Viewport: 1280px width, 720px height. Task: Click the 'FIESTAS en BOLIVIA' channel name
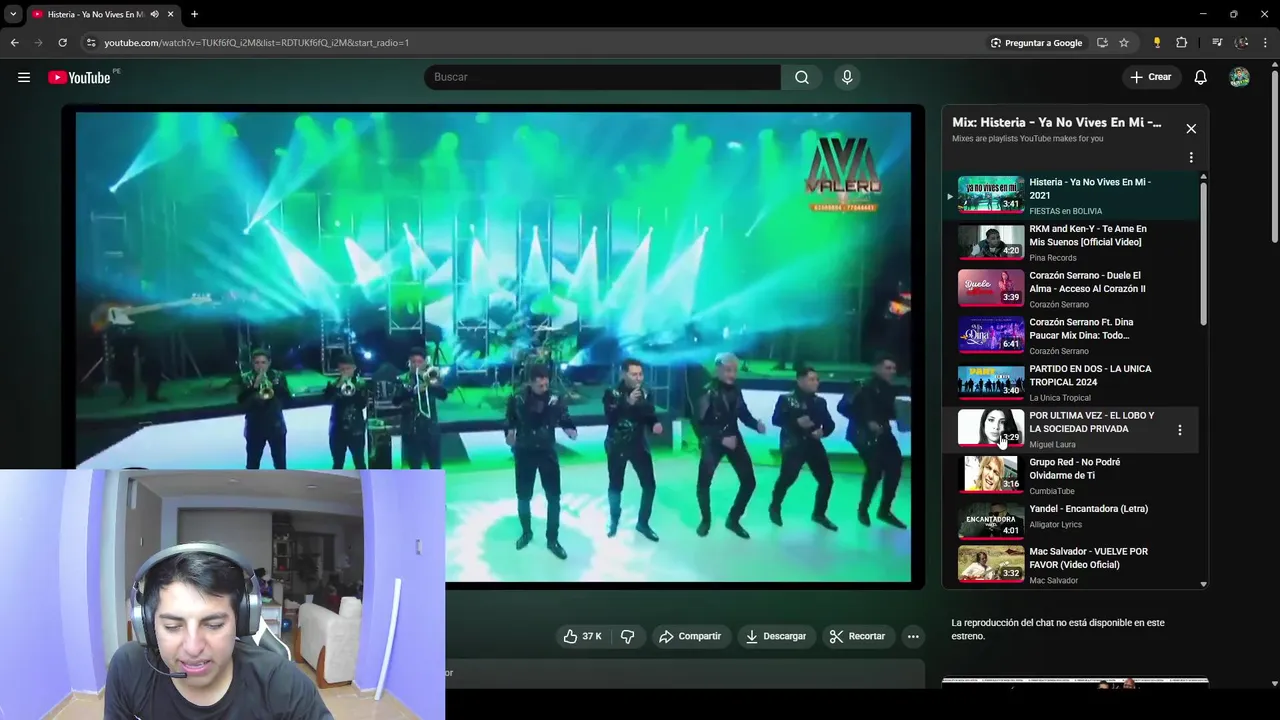pyautogui.click(x=1065, y=211)
